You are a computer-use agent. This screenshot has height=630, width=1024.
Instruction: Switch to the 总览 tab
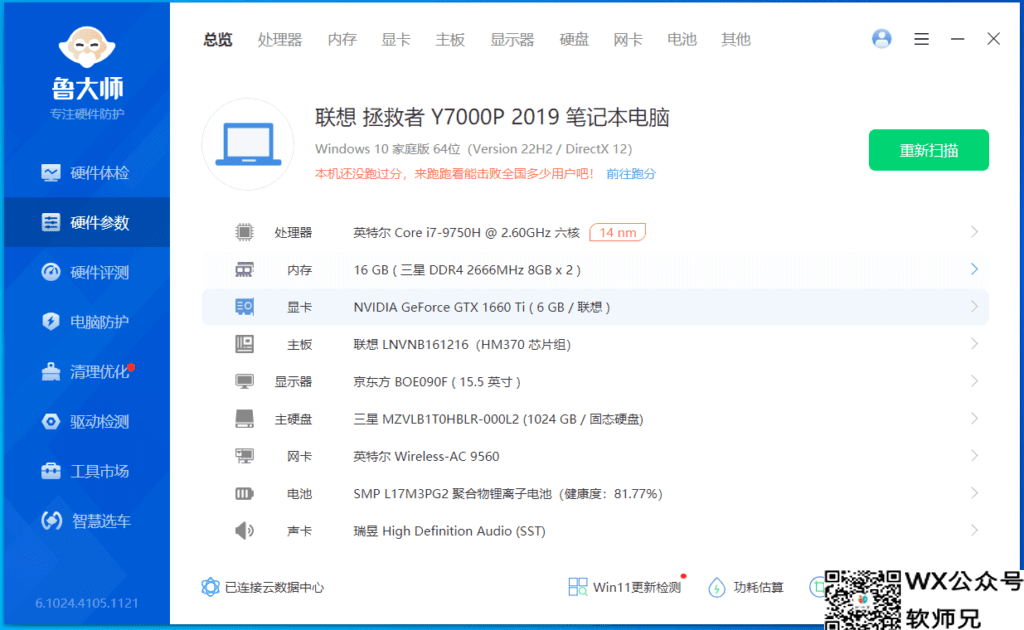coord(217,40)
